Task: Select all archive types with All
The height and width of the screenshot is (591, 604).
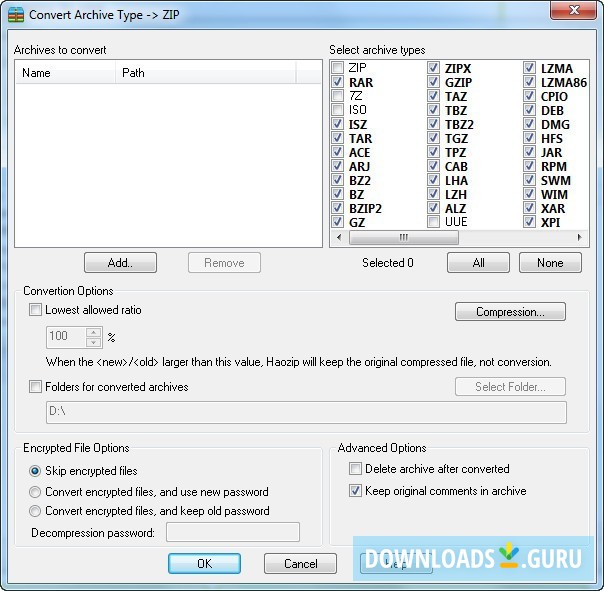Action: 478,263
